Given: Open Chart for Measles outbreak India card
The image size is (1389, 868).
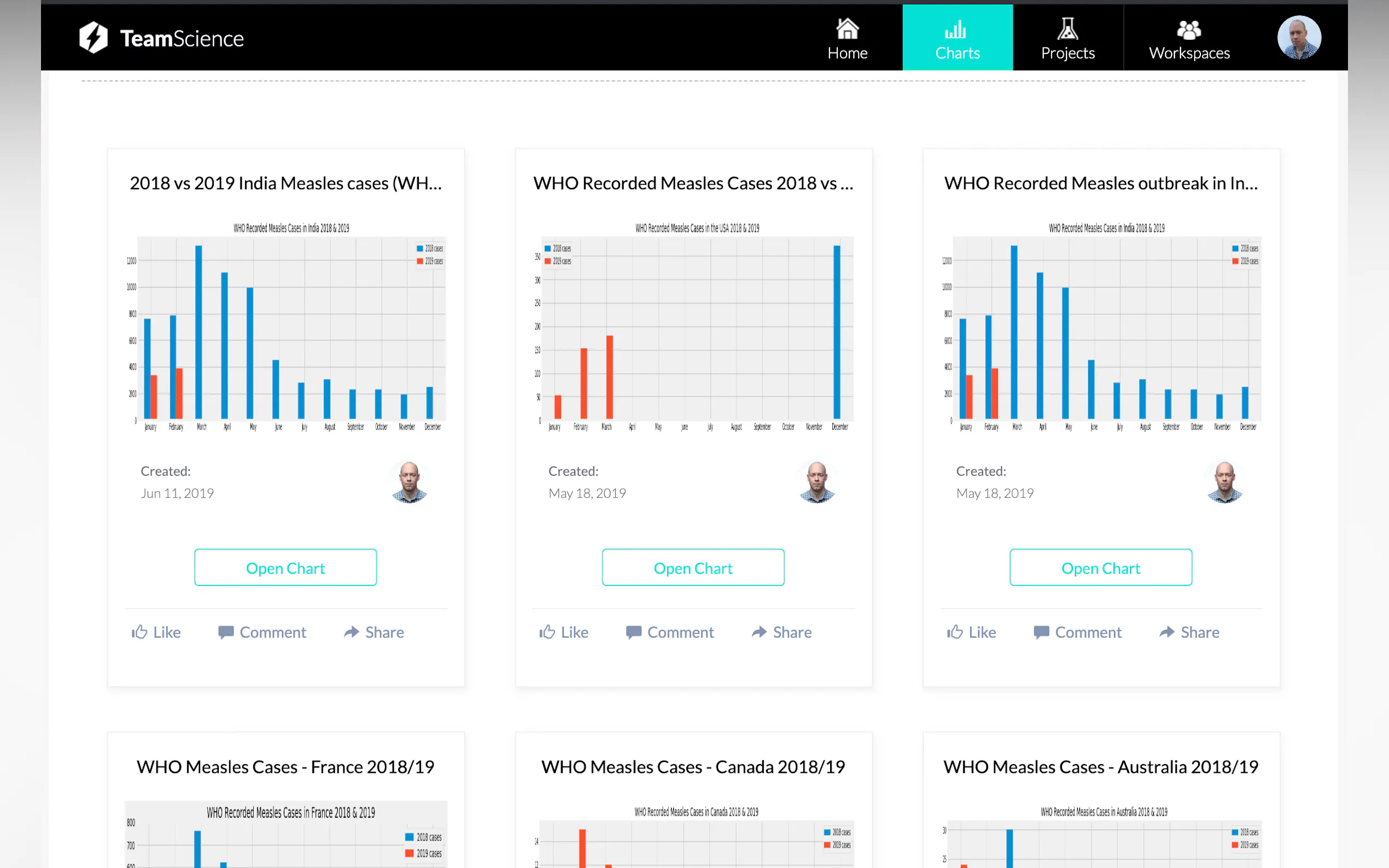Looking at the screenshot, I should coord(1101,568).
